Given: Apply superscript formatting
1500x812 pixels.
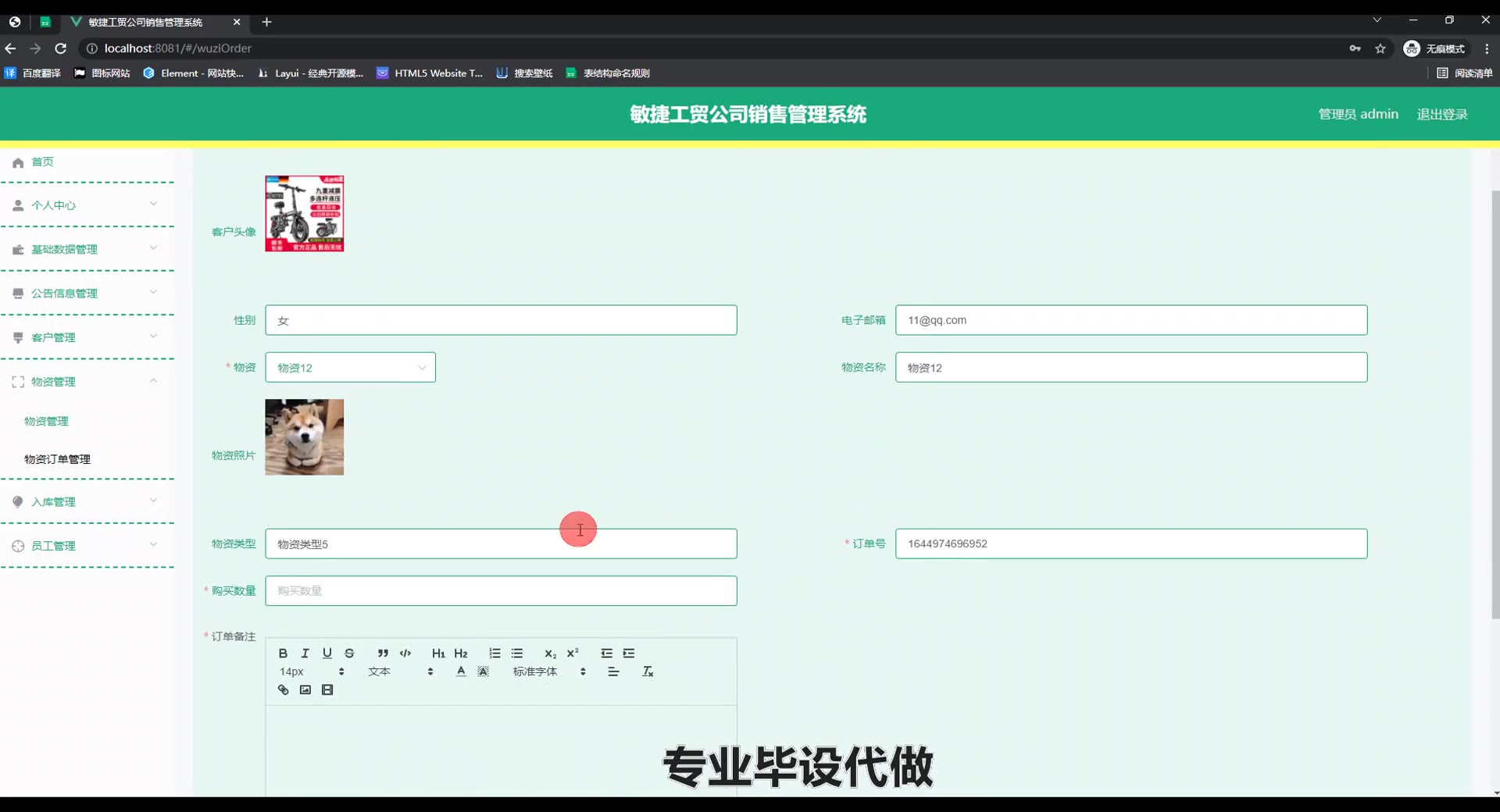Looking at the screenshot, I should (x=573, y=654).
